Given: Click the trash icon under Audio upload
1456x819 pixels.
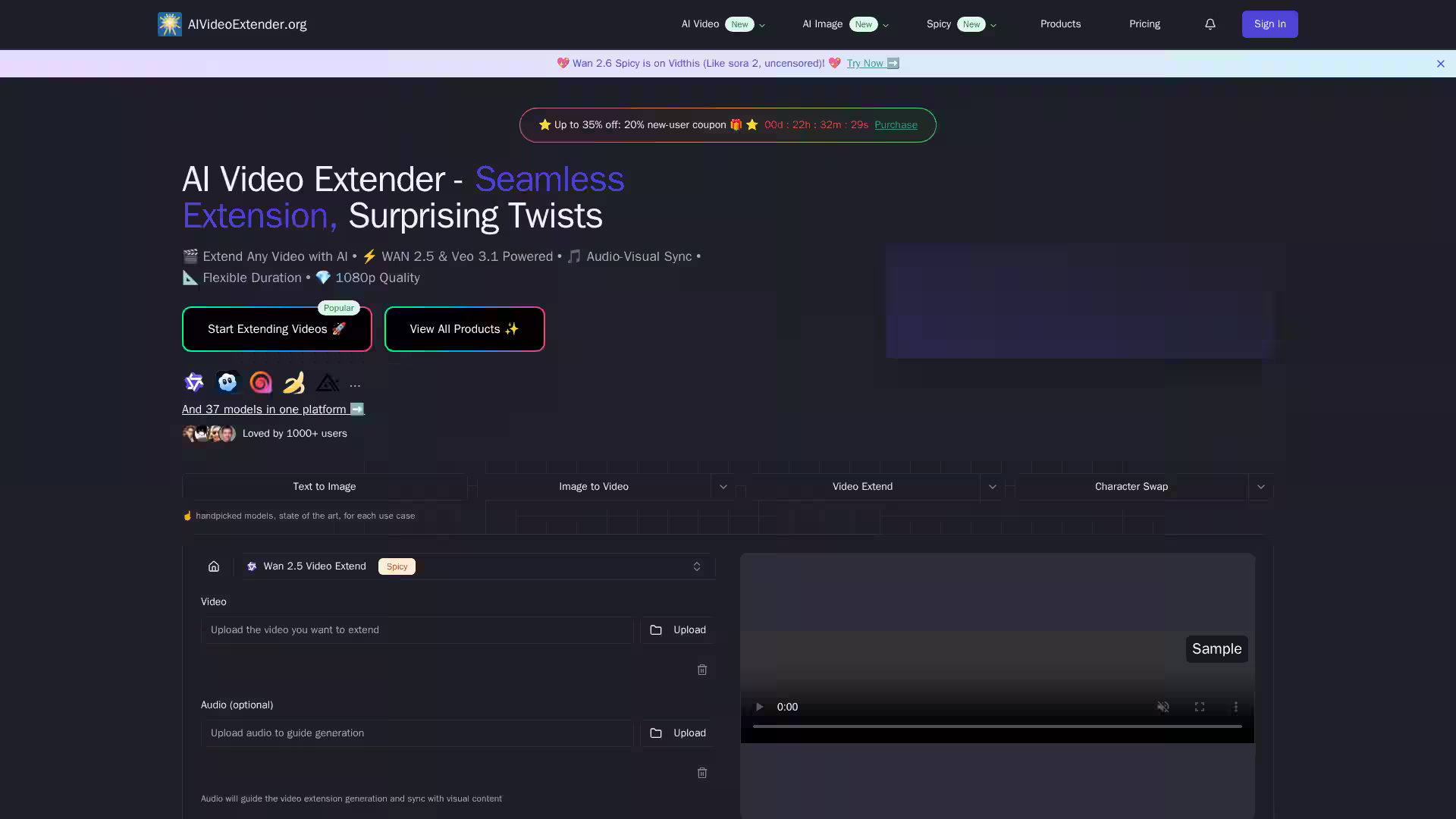Looking at the screenshot, I should [702, 773].
